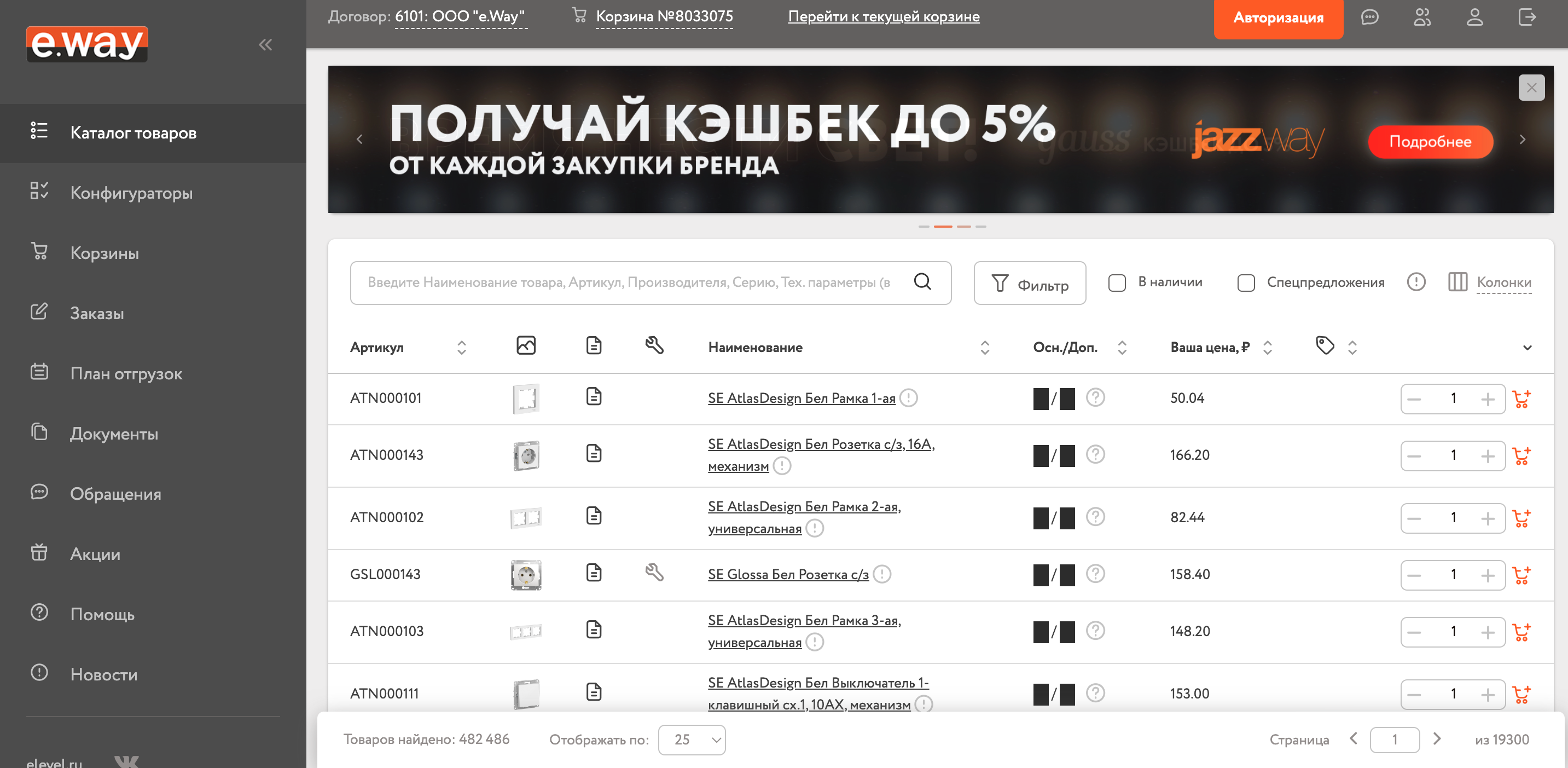Image resolution: width=1568 pixels, height=768 pixels.
Task: Add ATN000101 to cart via cart icon
Action: tap(1521, 399)
